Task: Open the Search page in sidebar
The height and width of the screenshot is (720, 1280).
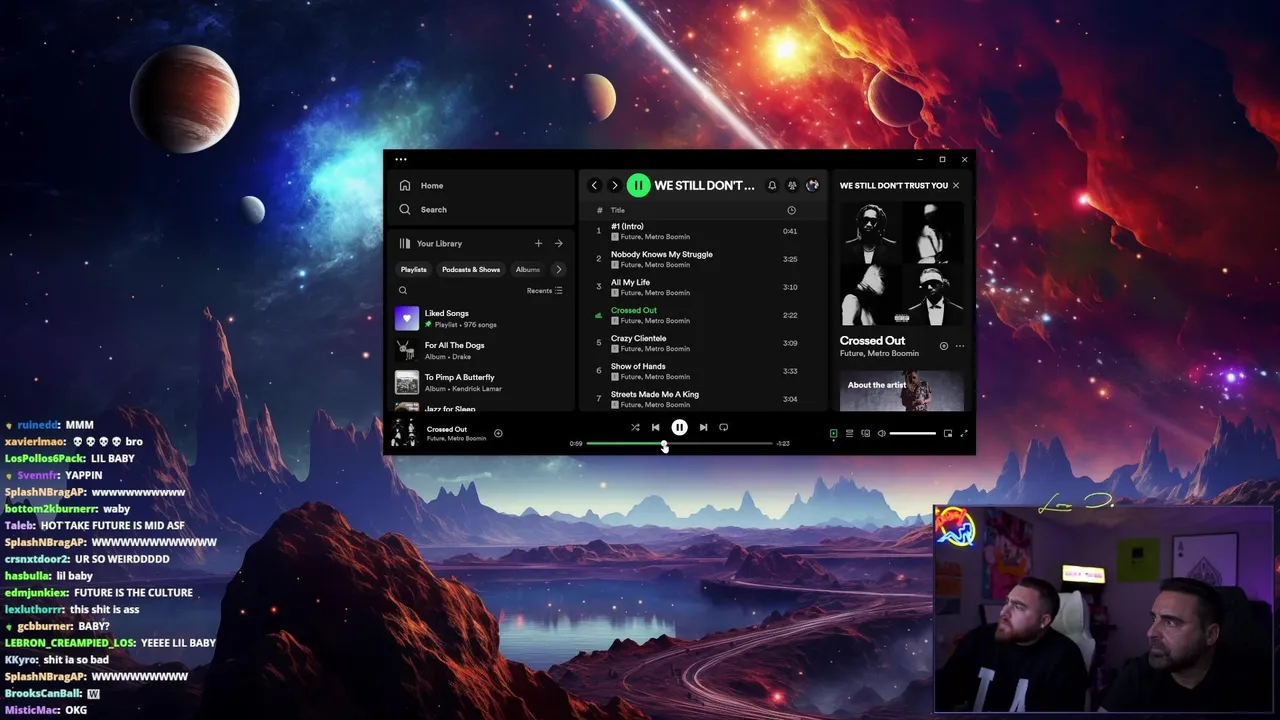Action: [x=422, y=209]
